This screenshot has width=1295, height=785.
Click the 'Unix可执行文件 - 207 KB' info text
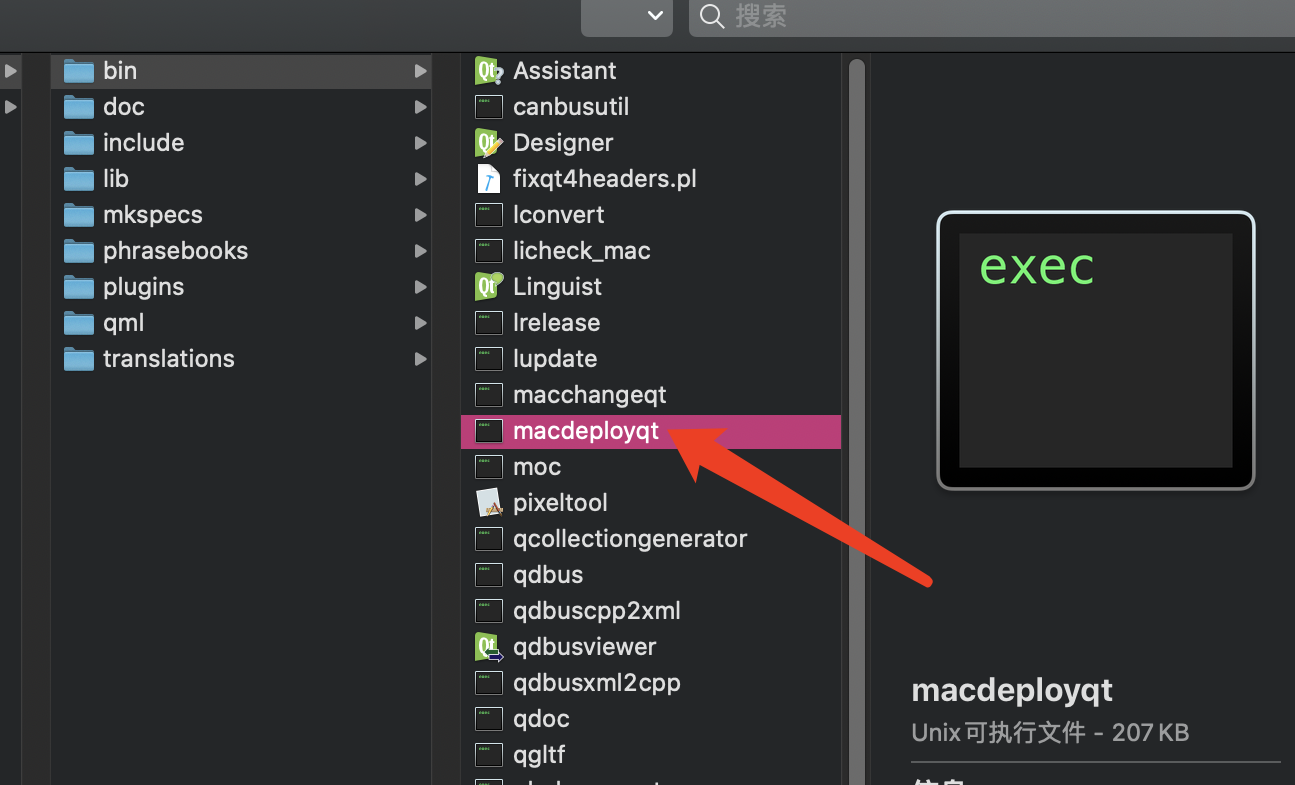point(1050,733)
